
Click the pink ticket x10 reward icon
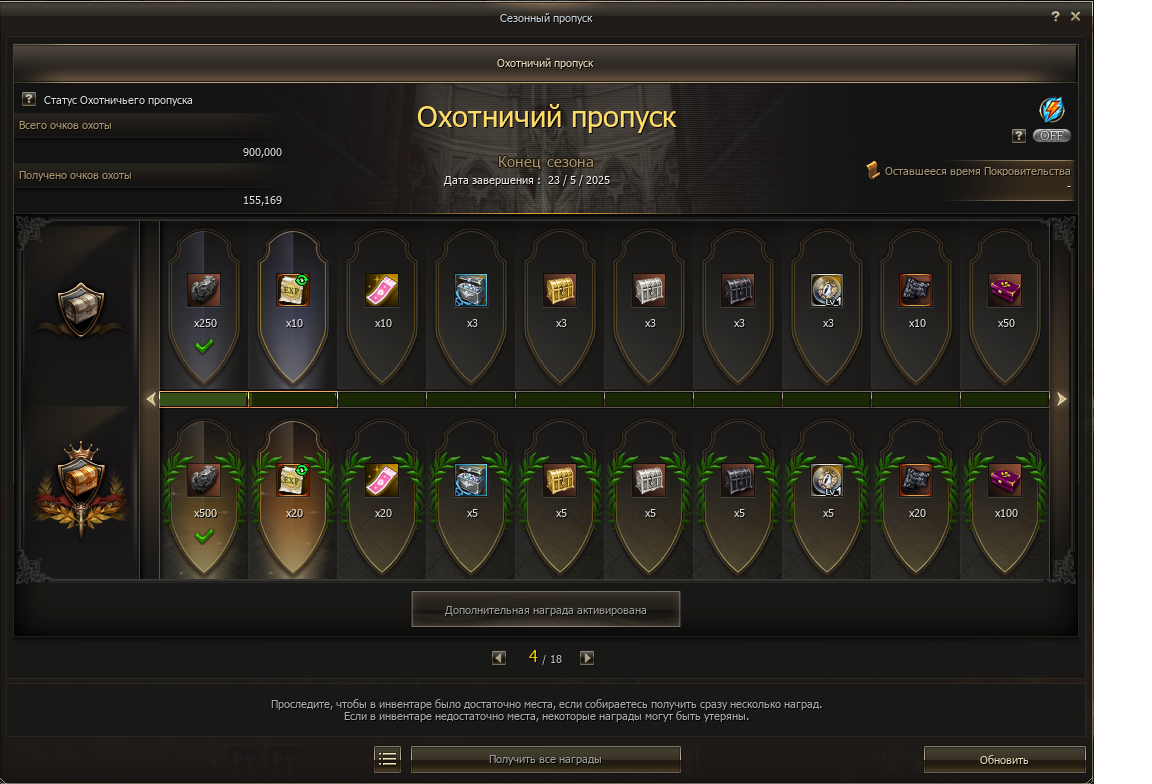[x=383, y=290]
